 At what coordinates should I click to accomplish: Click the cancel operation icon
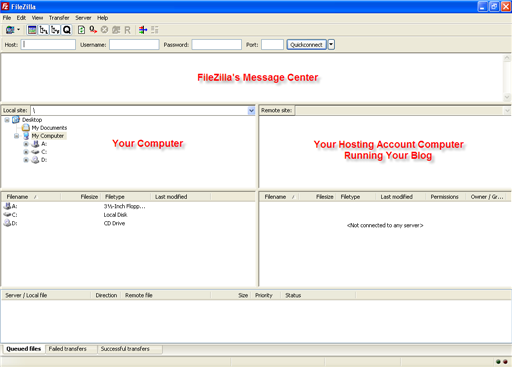tap(104, 30)
